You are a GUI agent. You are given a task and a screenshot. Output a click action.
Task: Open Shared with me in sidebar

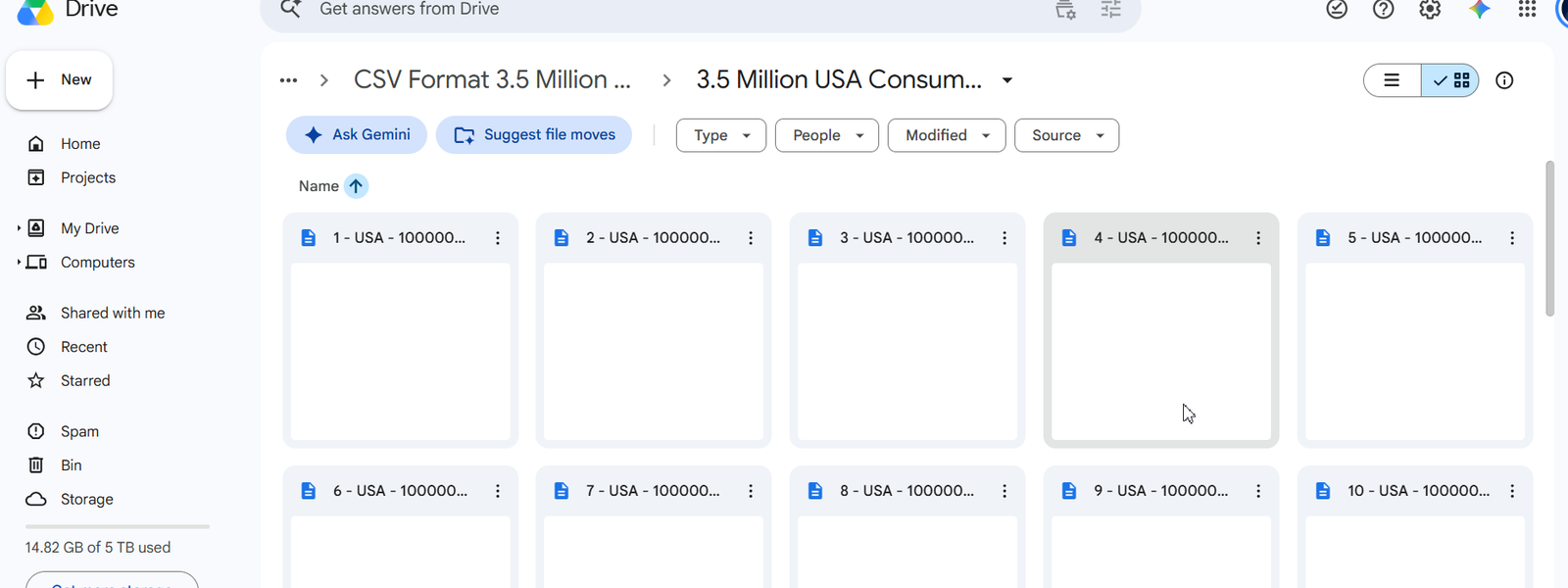pos(113,313)
